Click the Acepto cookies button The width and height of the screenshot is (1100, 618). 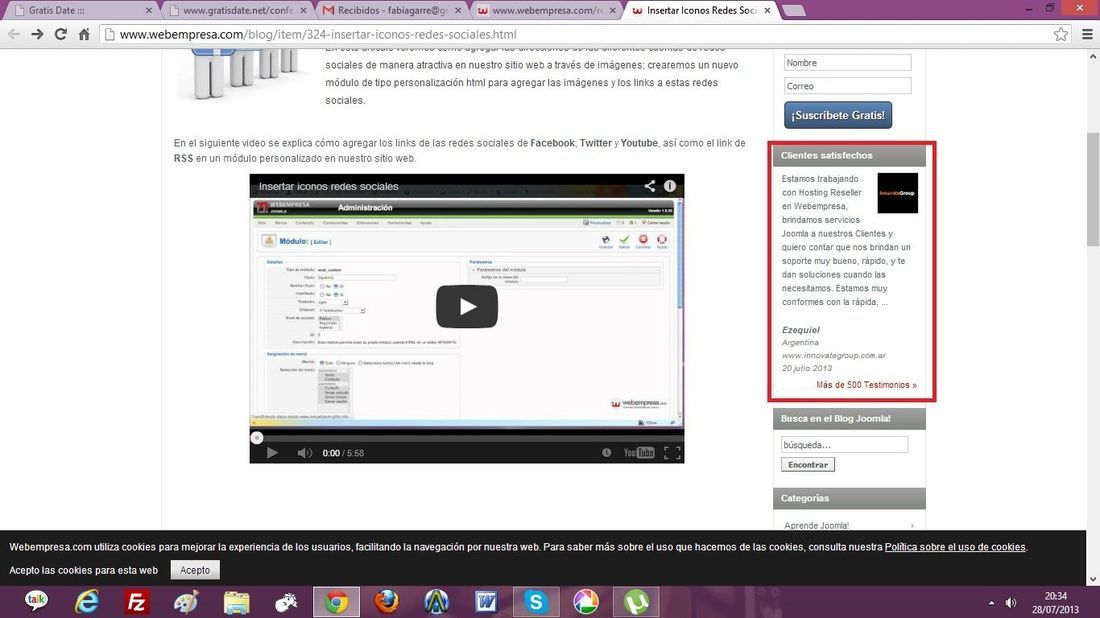(195, 570)
